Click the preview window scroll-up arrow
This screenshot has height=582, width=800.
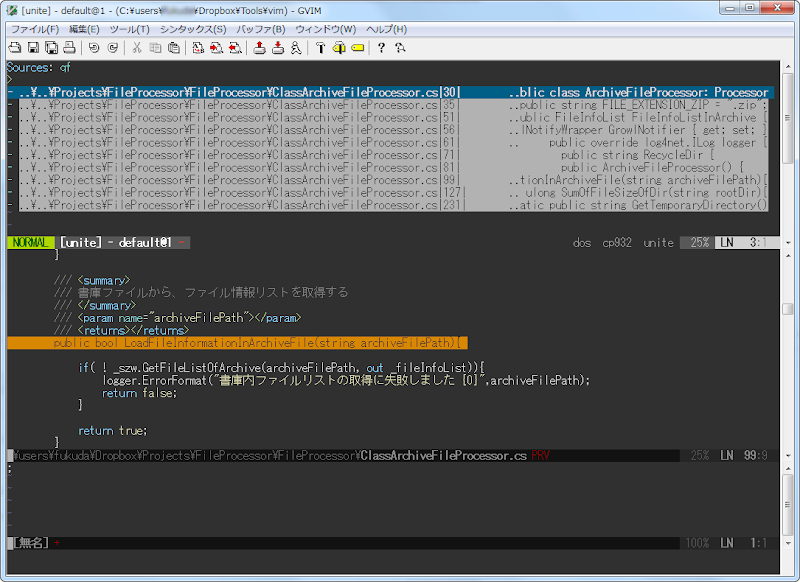pyautogui.click(x=788, y=255)
